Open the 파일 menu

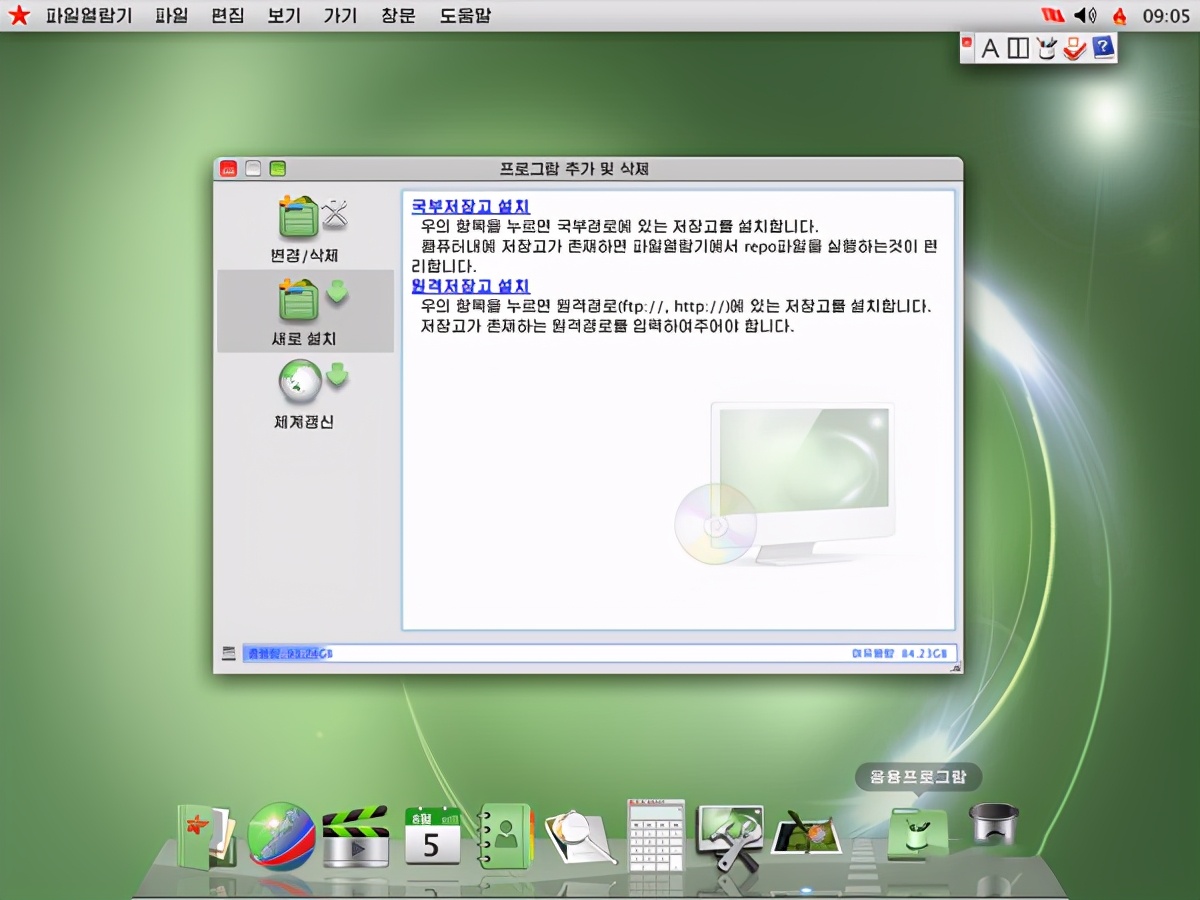(x=172, y=15)
